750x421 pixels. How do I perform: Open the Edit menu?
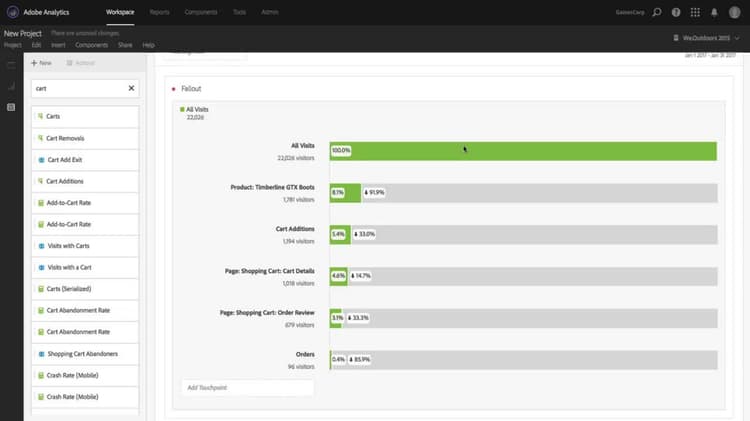pos(36,45)
